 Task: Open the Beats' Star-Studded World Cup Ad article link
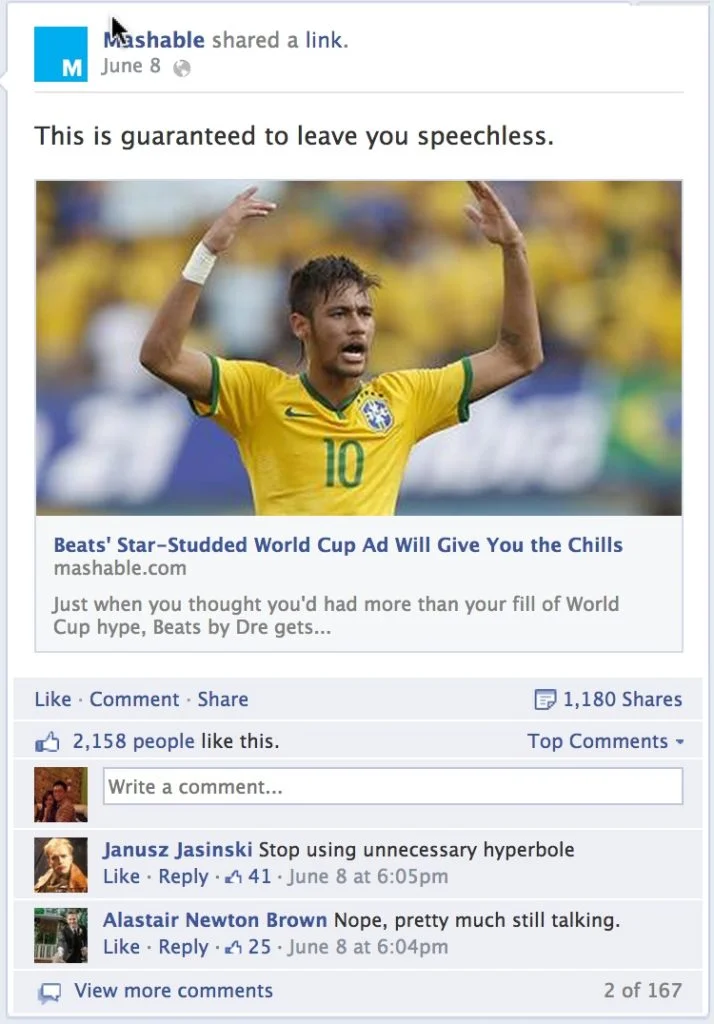click(x=338, y=545)
